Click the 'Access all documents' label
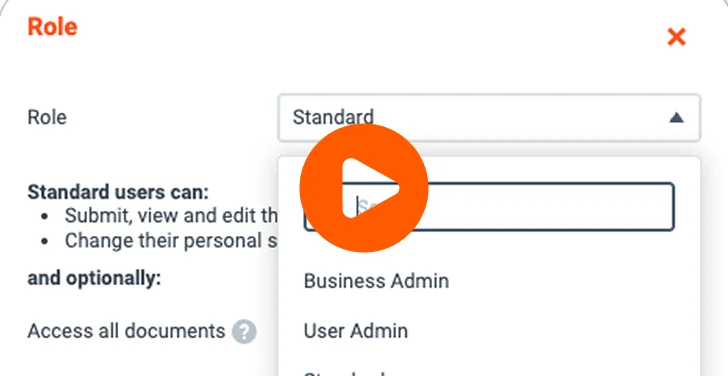The width and height of the screenshot is (728, 376). (126, 331)
